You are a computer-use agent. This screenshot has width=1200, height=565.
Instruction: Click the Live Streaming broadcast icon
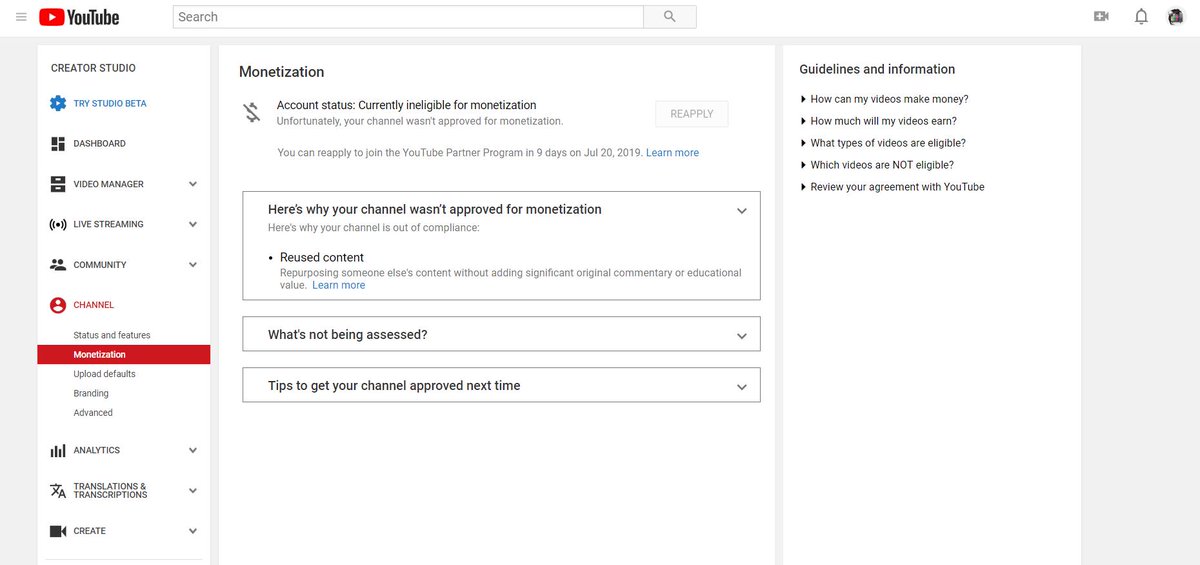coord(58,225)
